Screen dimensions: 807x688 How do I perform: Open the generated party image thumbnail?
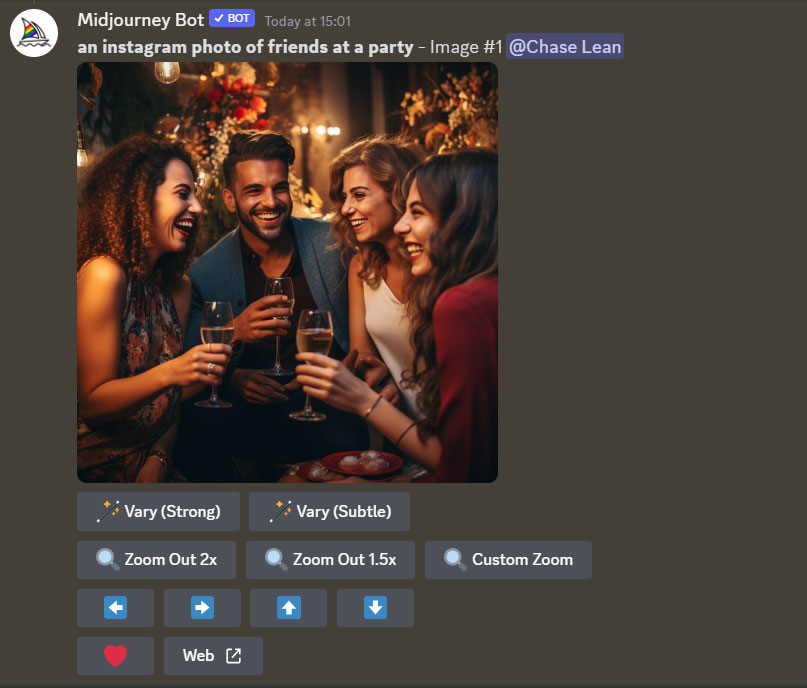click(x=287, y=272)
